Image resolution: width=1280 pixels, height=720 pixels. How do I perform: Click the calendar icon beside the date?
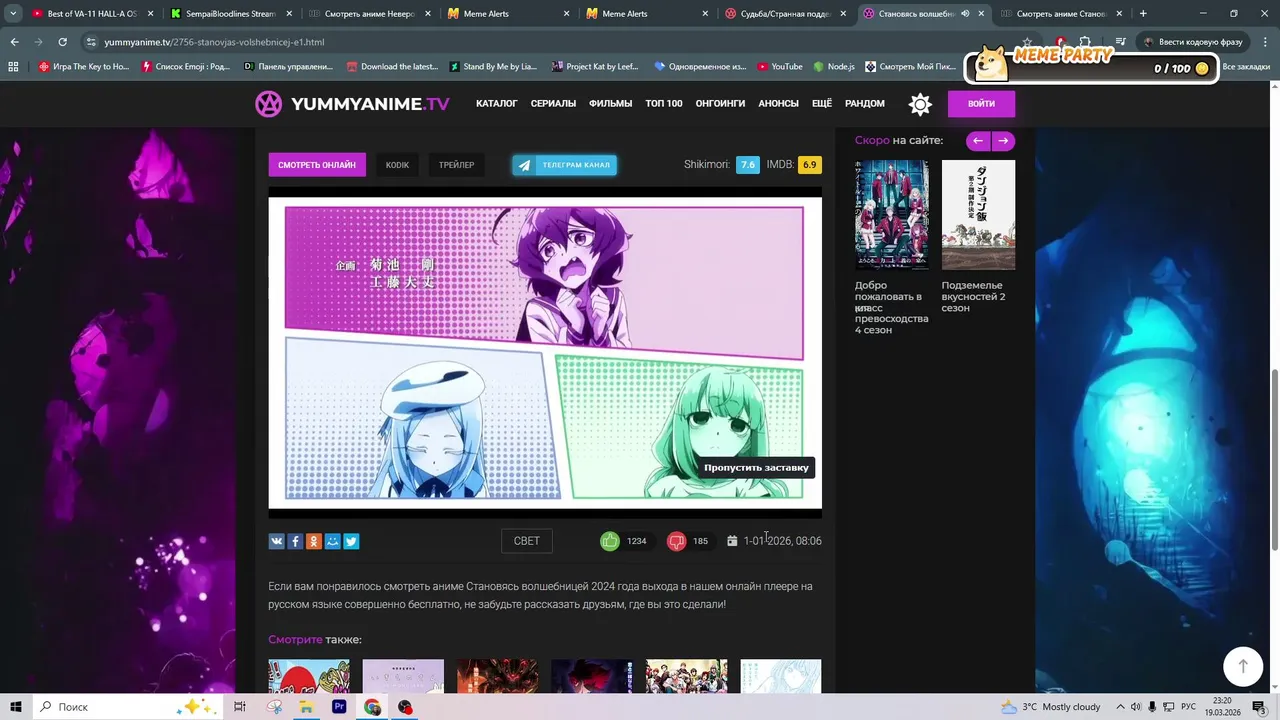(732, 541)
